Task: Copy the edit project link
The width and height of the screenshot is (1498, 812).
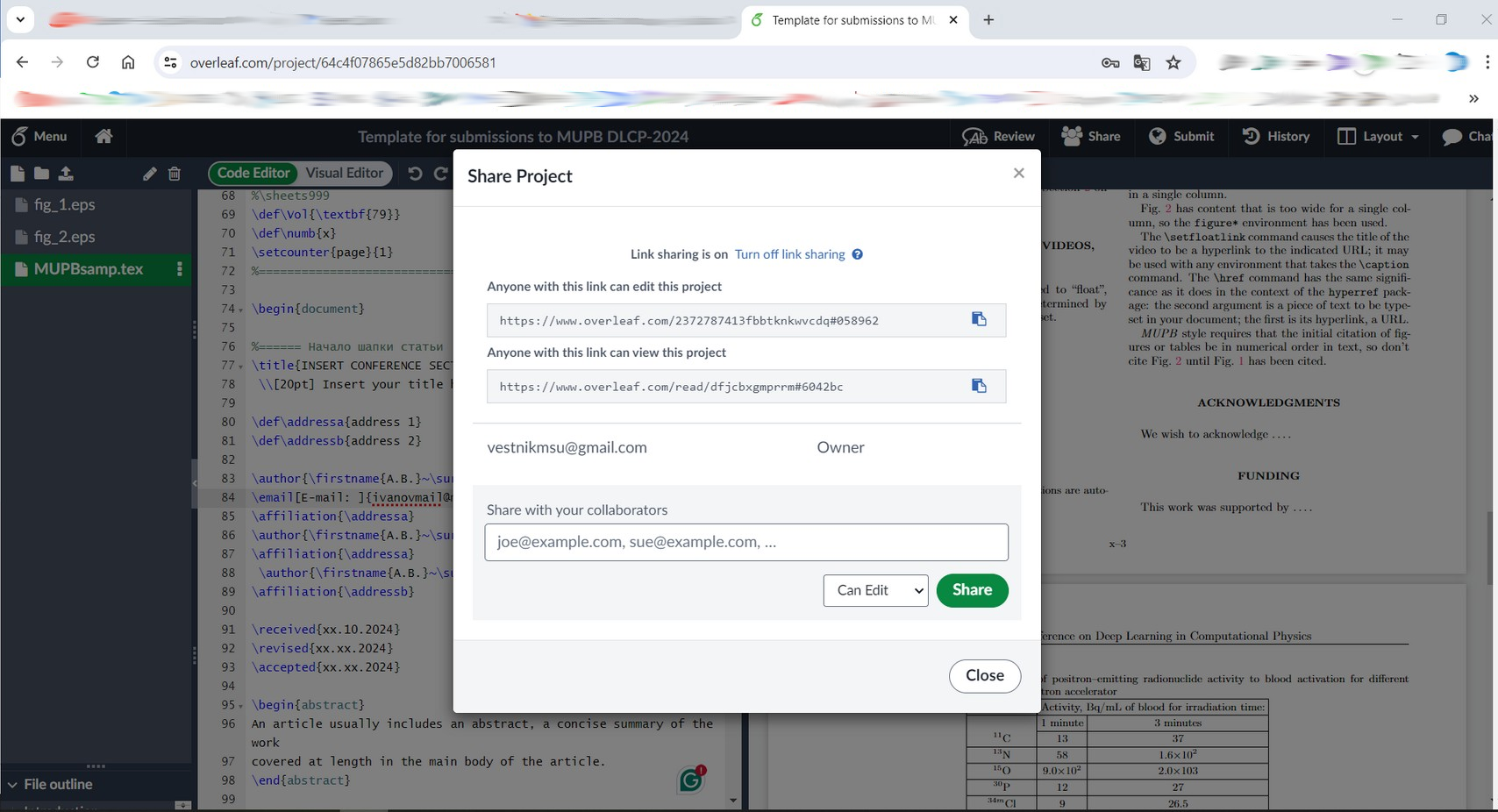Action: point(979,319)
